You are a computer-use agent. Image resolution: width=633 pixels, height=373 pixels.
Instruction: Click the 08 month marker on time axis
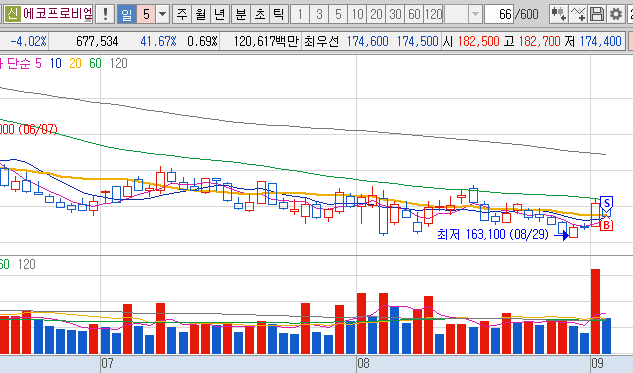tap(363, 363)
